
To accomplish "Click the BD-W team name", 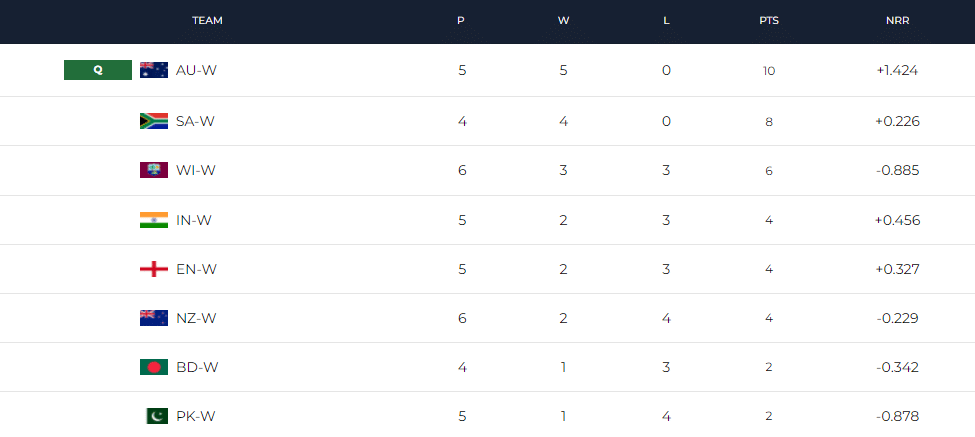I will tap(196, 367).
